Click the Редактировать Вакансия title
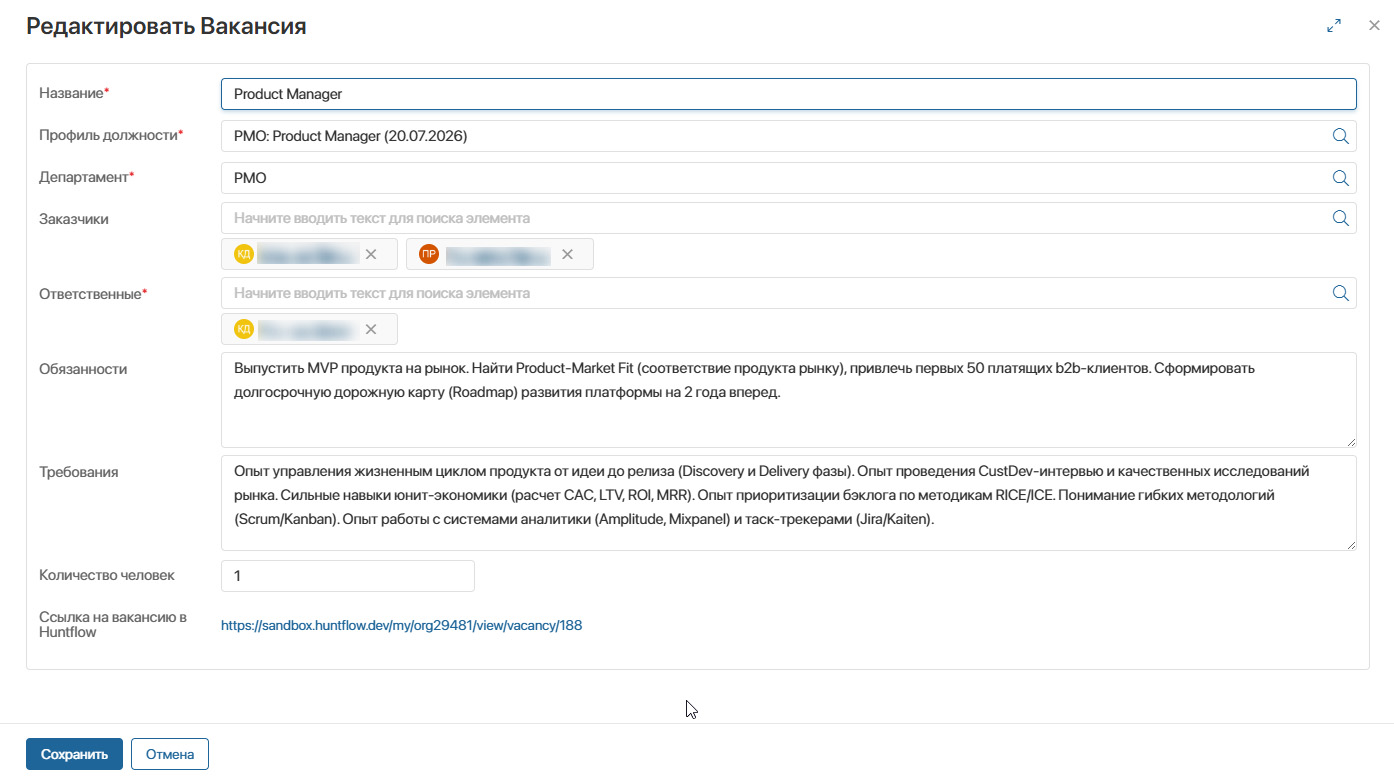The image size is (1394, 784). (166, 26)
